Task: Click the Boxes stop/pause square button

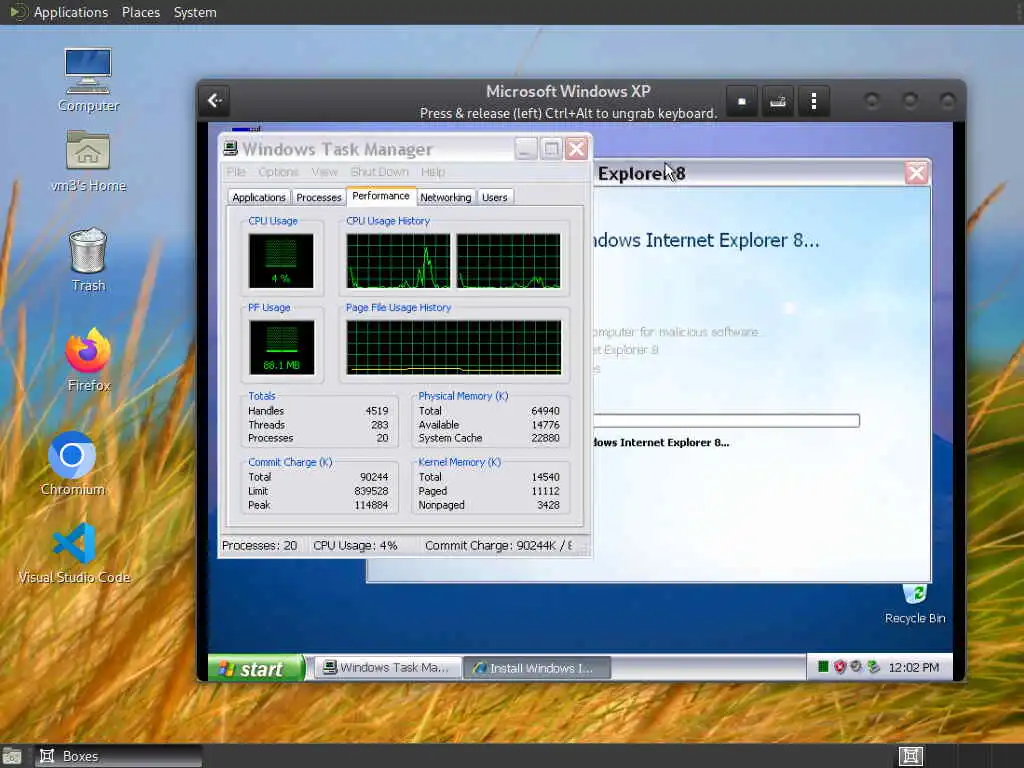Action: click(742, 101)
